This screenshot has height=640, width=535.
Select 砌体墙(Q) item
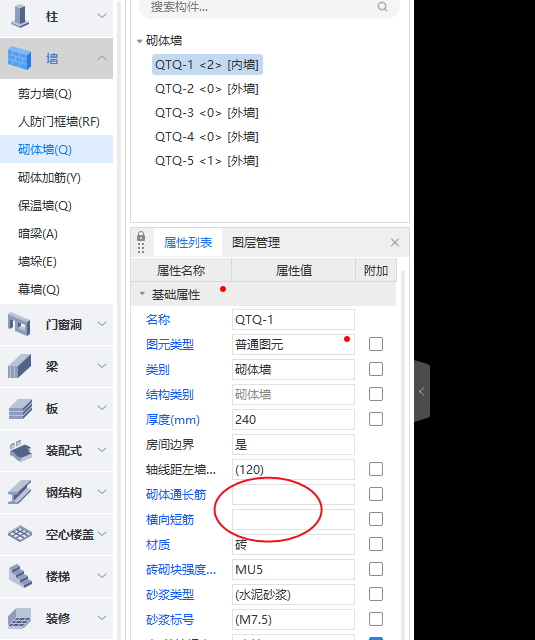coord(56,149)
